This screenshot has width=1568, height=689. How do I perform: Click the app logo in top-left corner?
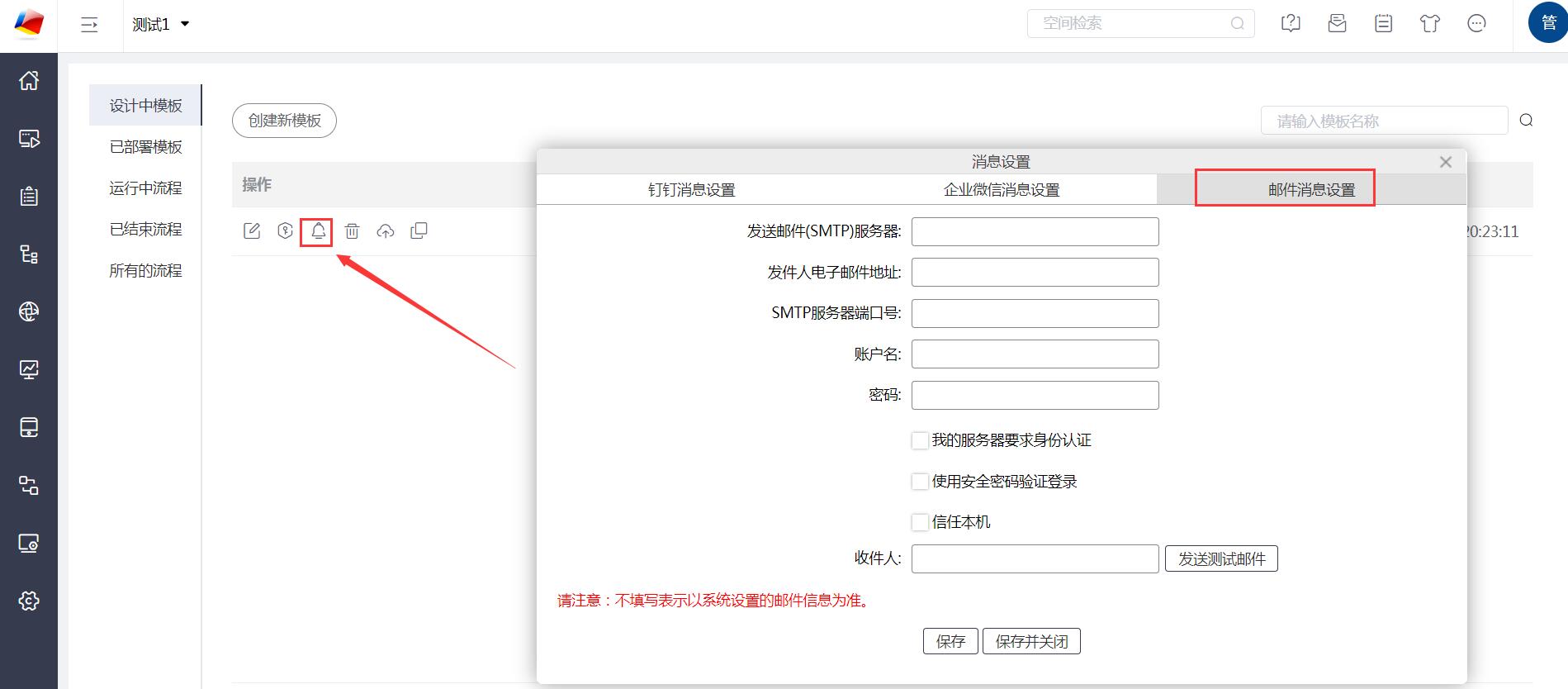(x=29, y=24)
